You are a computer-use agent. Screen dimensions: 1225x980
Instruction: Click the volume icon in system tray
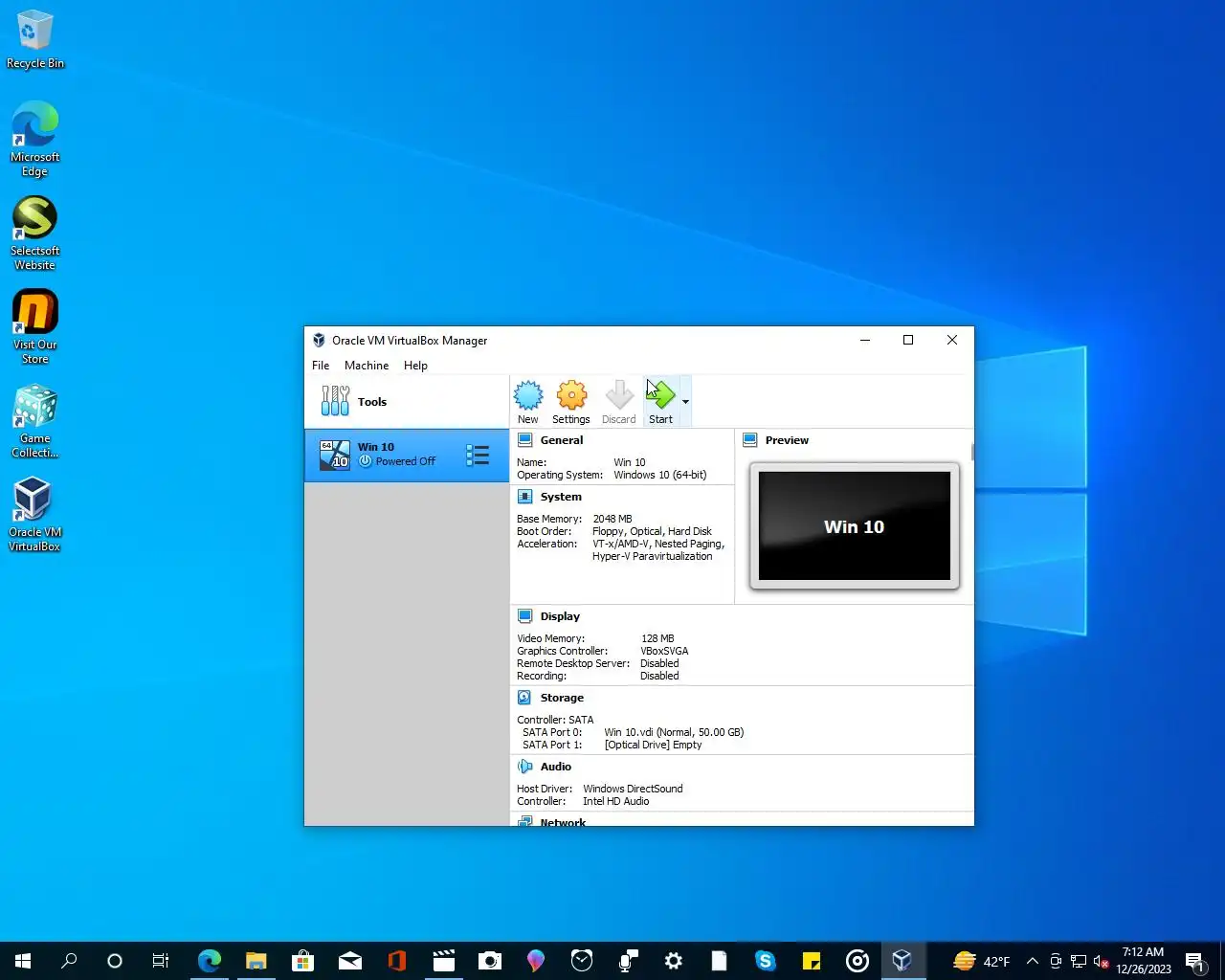click(x=1101, y=961)
